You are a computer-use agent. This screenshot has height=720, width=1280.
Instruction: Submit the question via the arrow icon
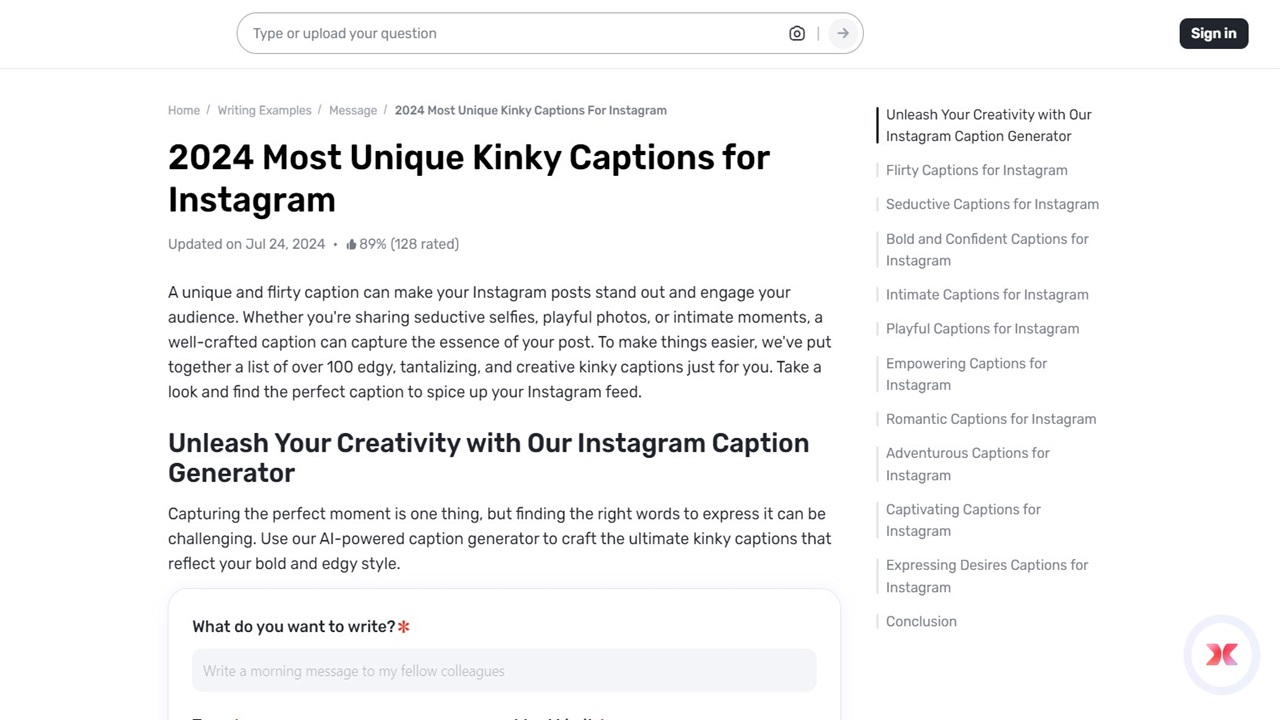pyautogui.click(x=842, y=33)
